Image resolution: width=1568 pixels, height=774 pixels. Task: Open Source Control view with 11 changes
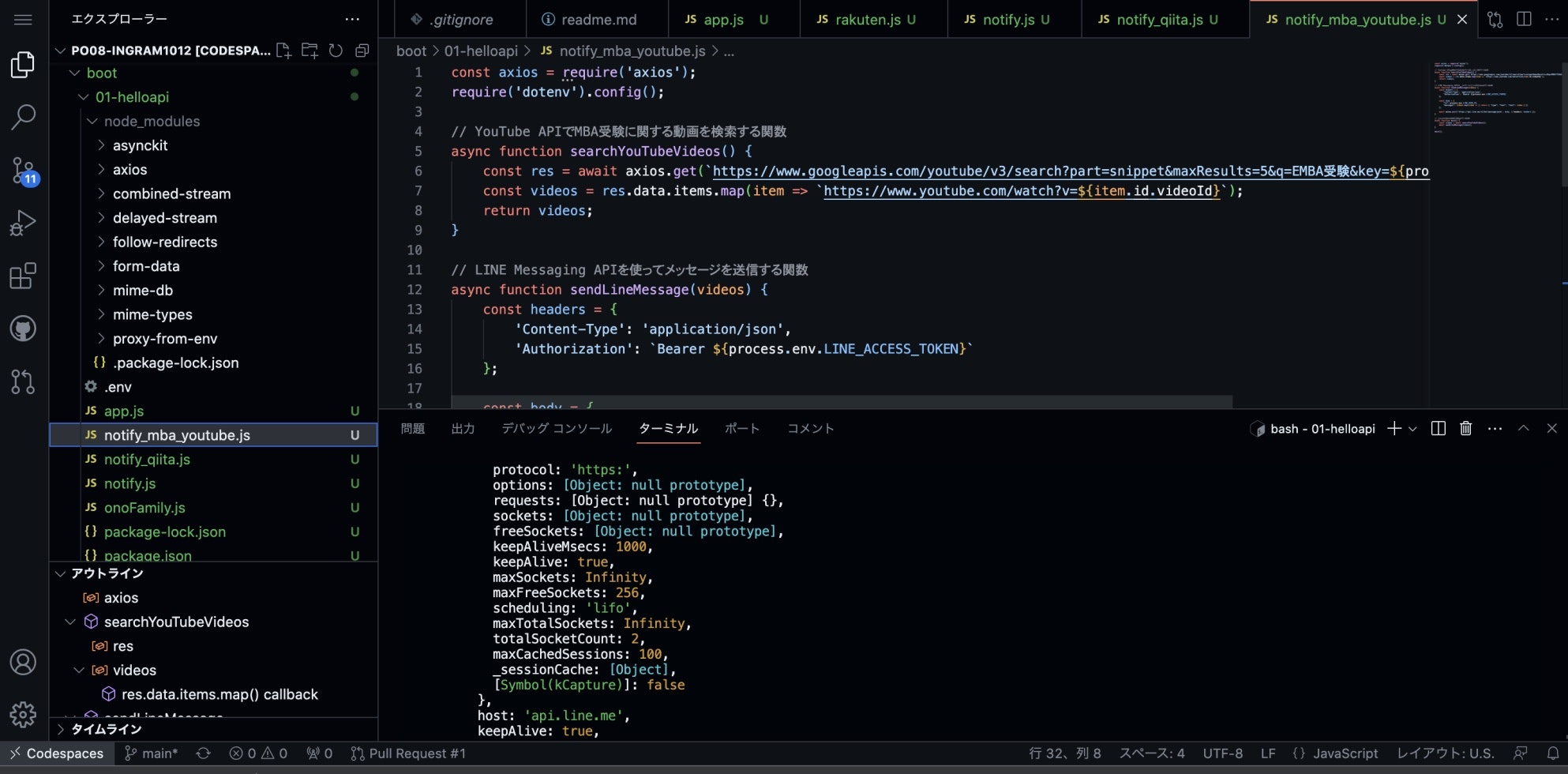(x=23, y=170)
